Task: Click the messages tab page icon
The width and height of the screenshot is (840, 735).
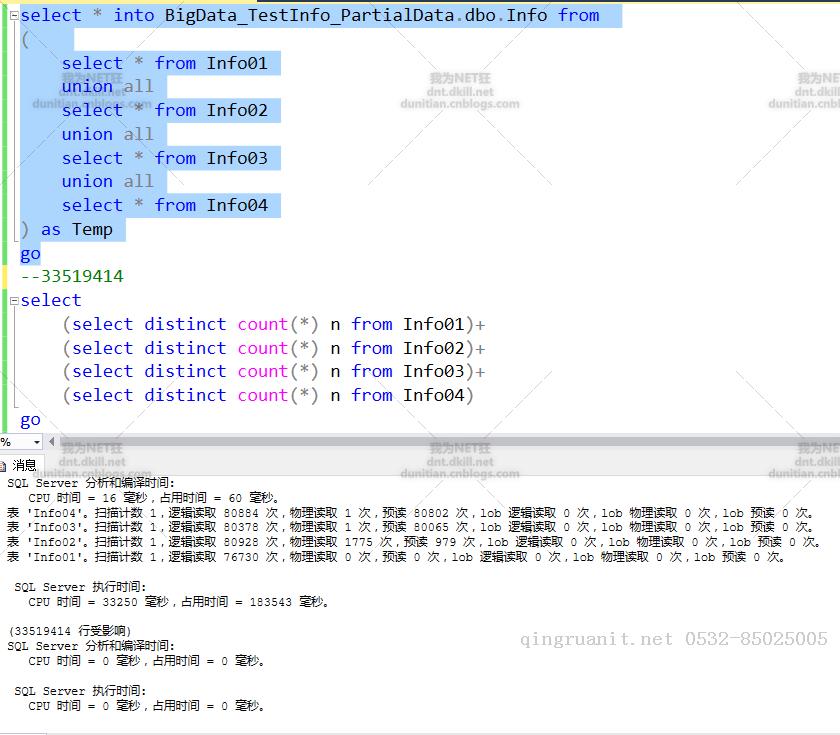Action: (x=4, y=466)
